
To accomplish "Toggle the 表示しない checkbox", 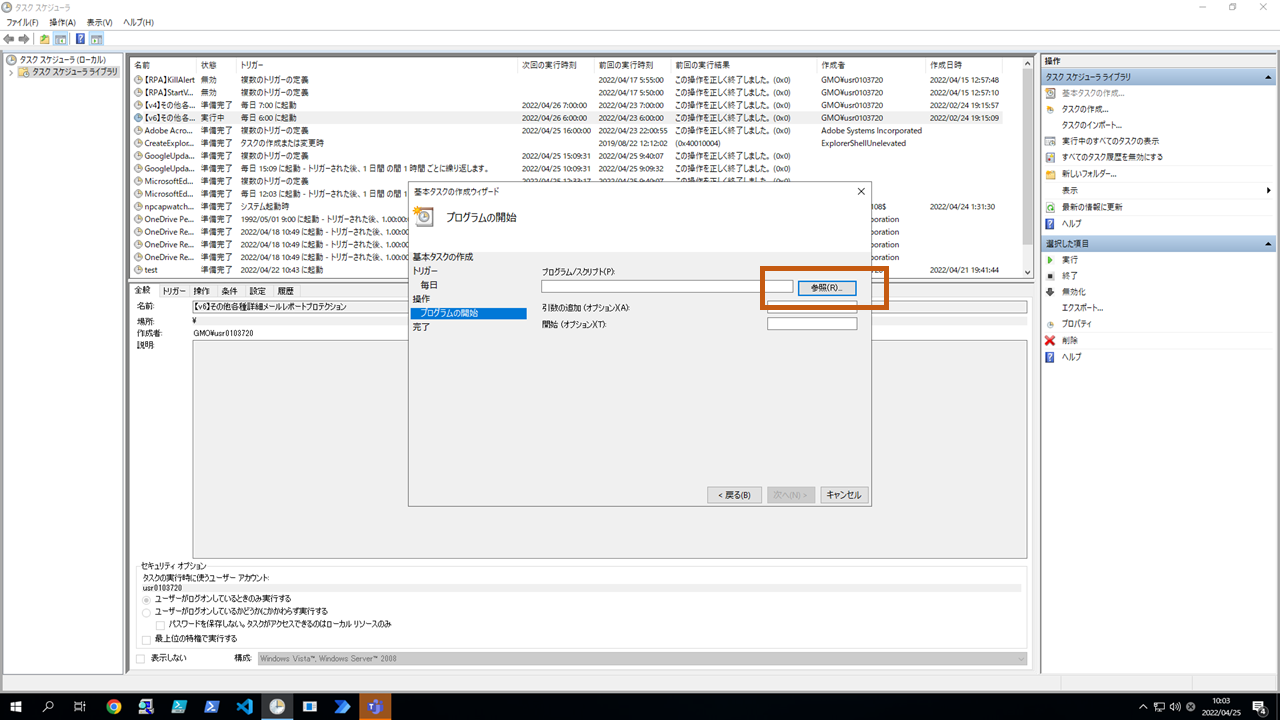I will click(140, 658).
